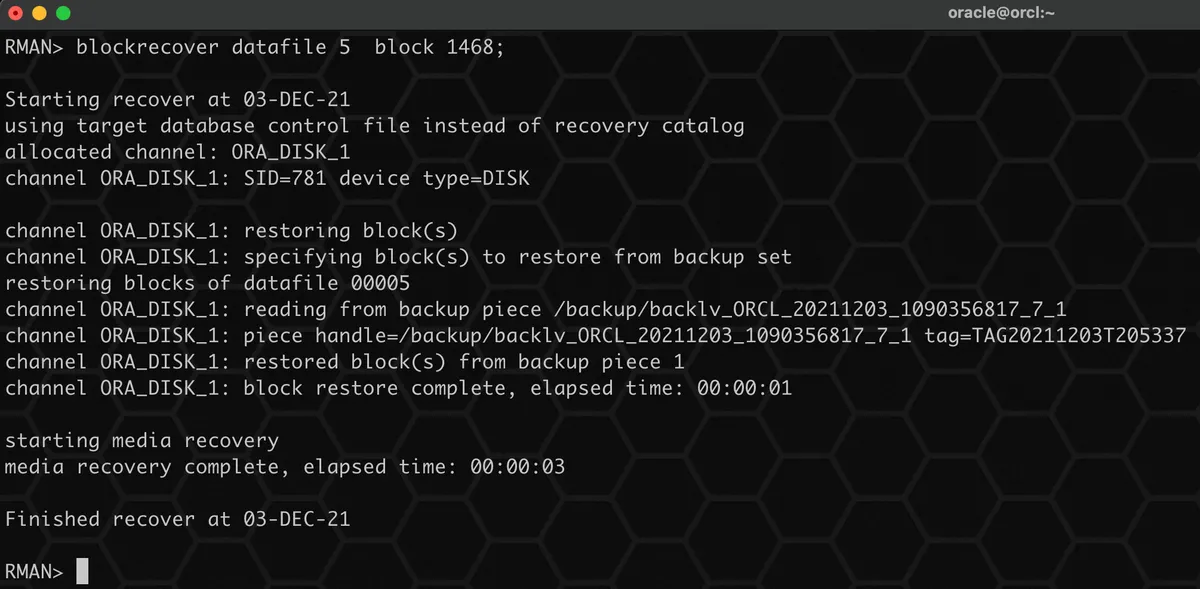
Task: Click the blinking cursor at RMAN prompt
Action: pyautogui.click(x=82, y=571)
